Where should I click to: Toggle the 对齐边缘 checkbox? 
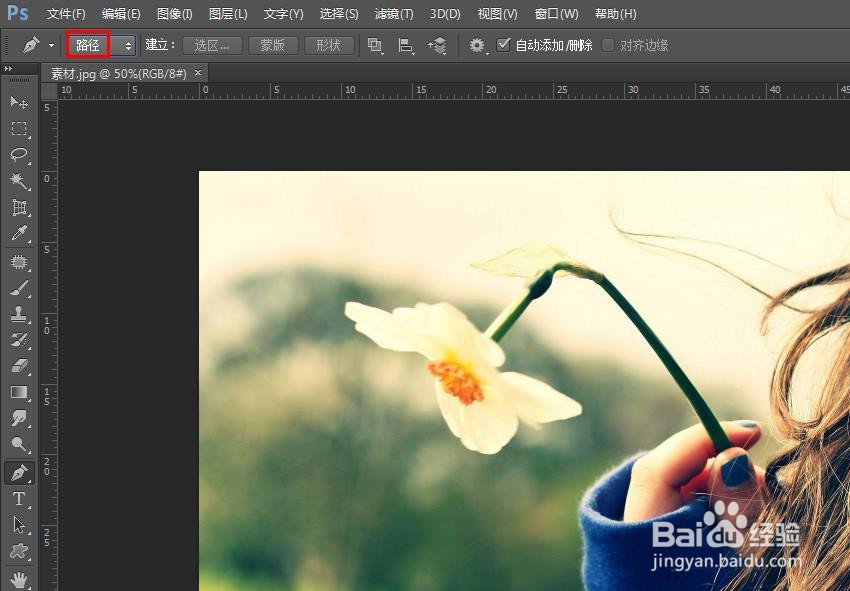click(608, 45)
